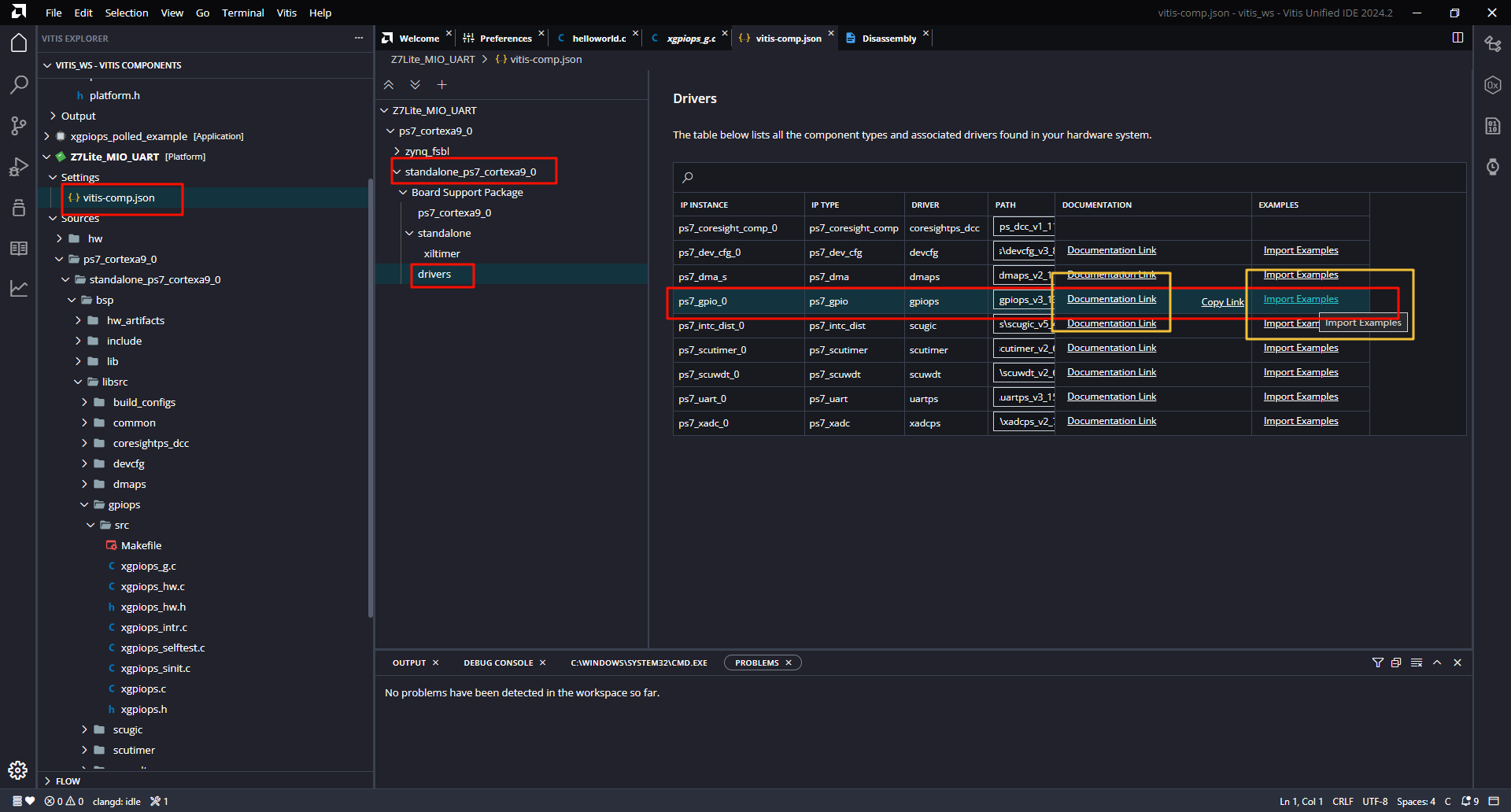Click Import Examples for ps7_uart_0

tap(1300, 397)
